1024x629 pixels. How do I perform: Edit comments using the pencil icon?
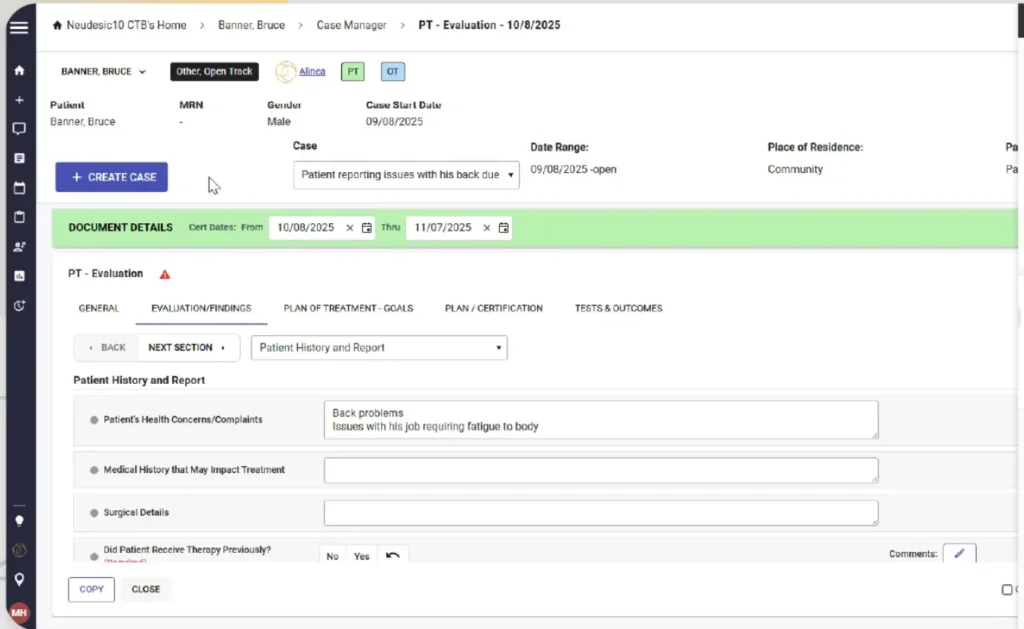pos(959,552)
